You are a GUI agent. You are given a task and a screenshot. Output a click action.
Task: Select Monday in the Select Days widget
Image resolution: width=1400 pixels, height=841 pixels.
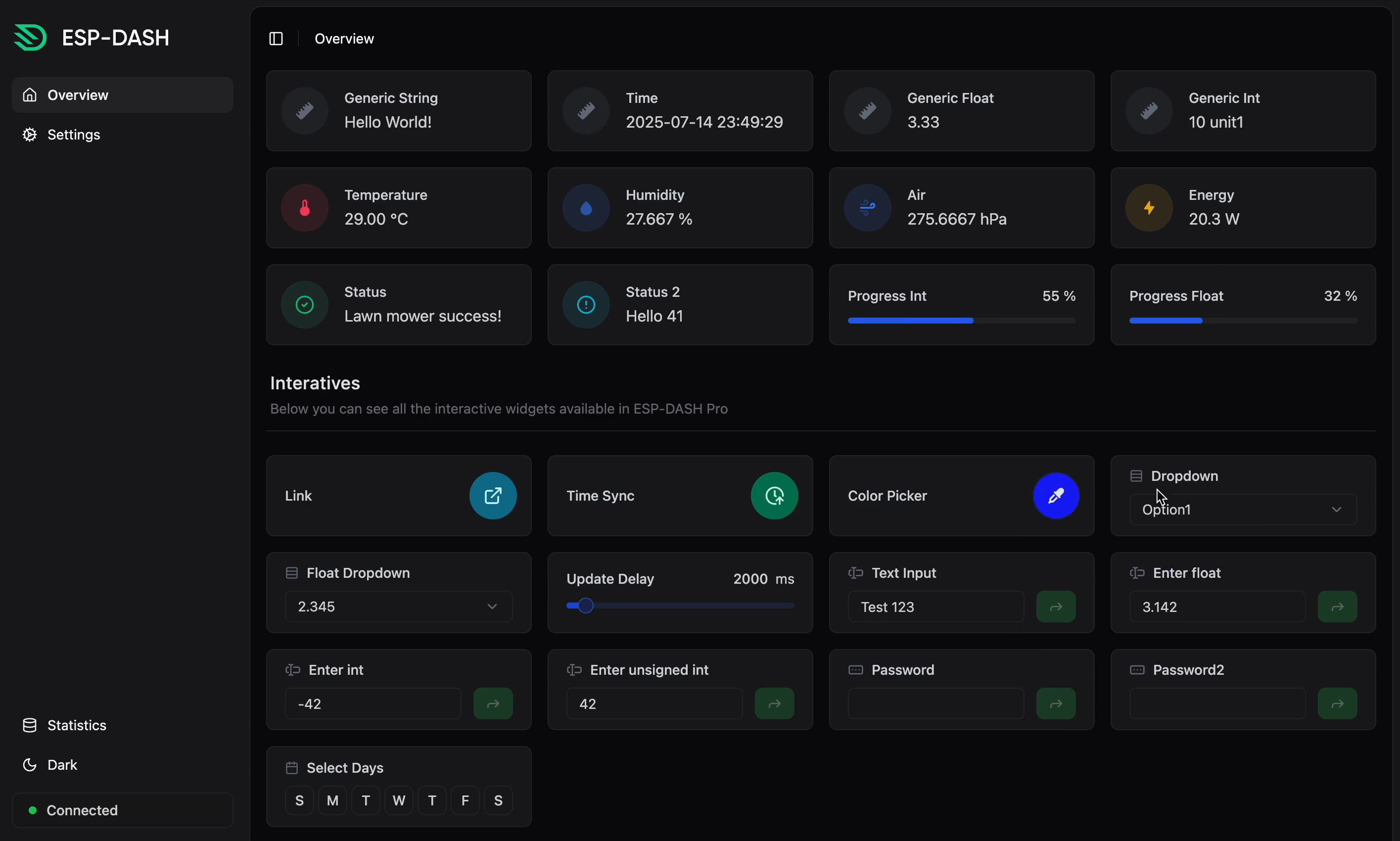point(332,800)
